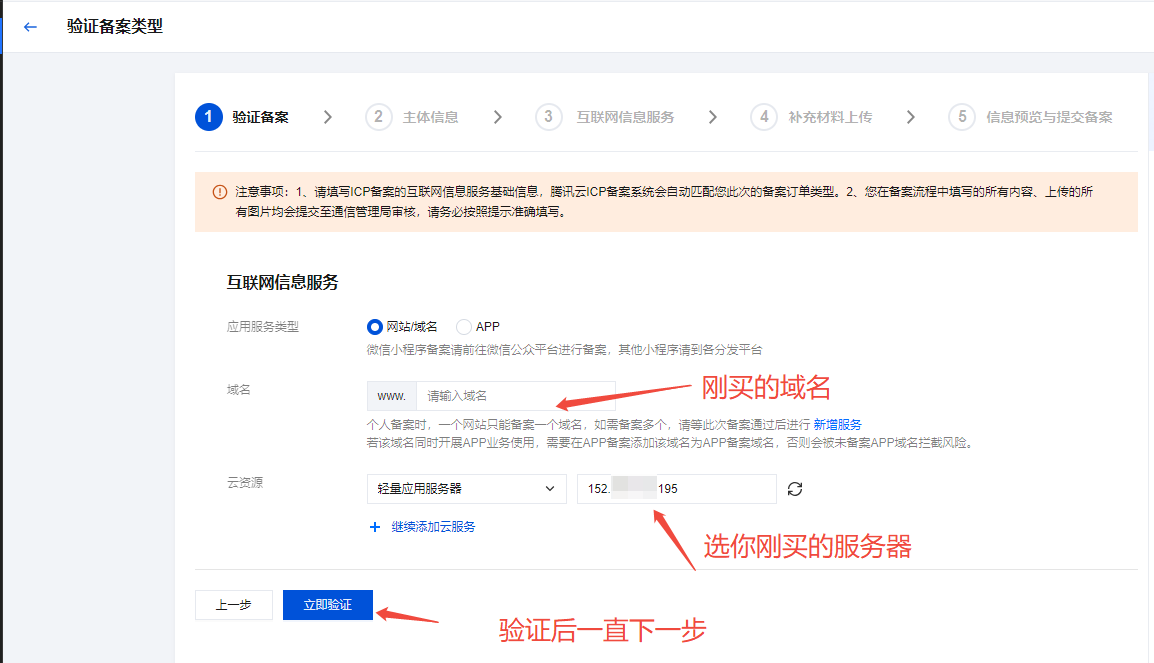Click the 云资源 label
The image size is (1154, 663).
[x=245, y=483]
